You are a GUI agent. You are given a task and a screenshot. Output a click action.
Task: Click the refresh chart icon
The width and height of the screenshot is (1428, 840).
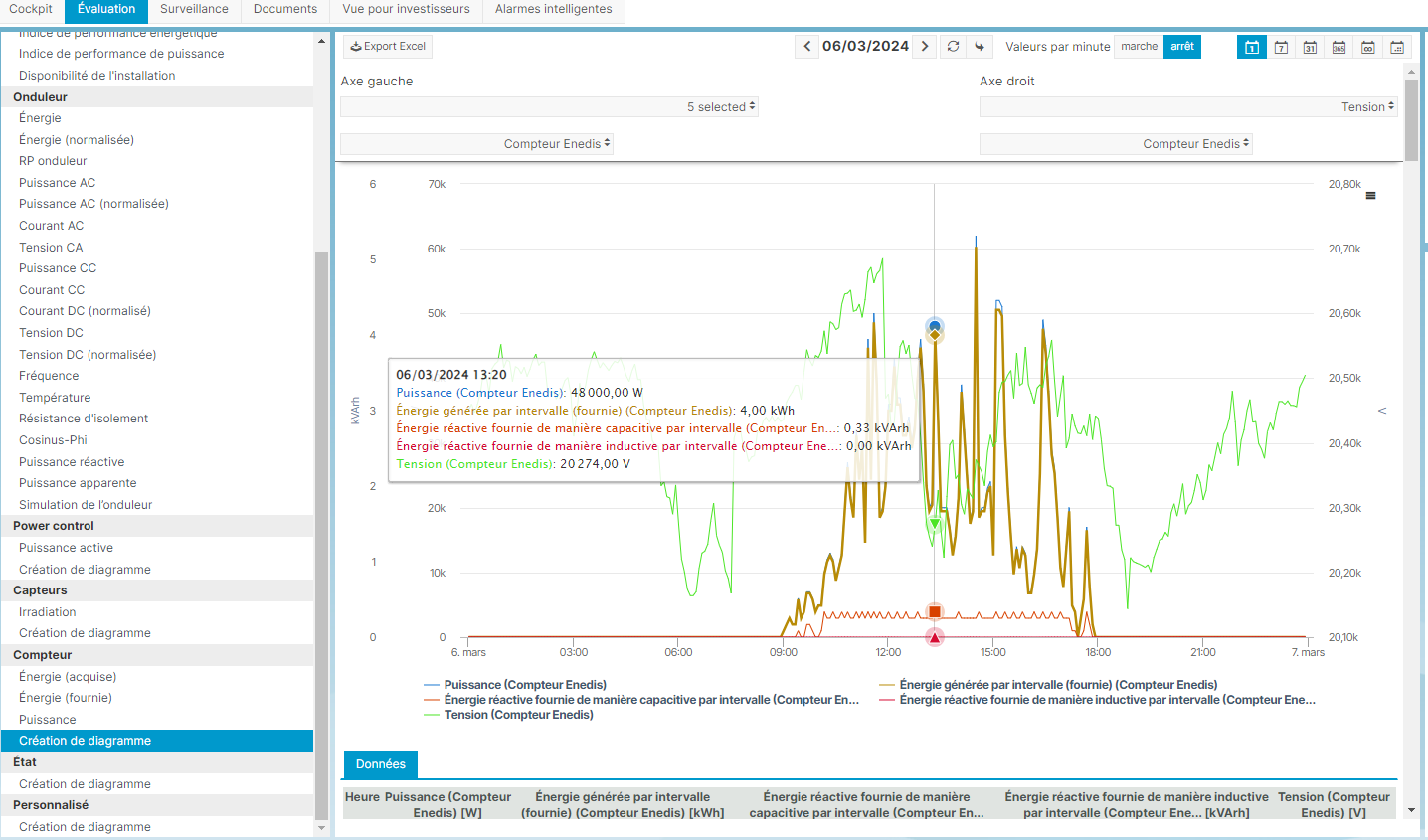[953, 47]
